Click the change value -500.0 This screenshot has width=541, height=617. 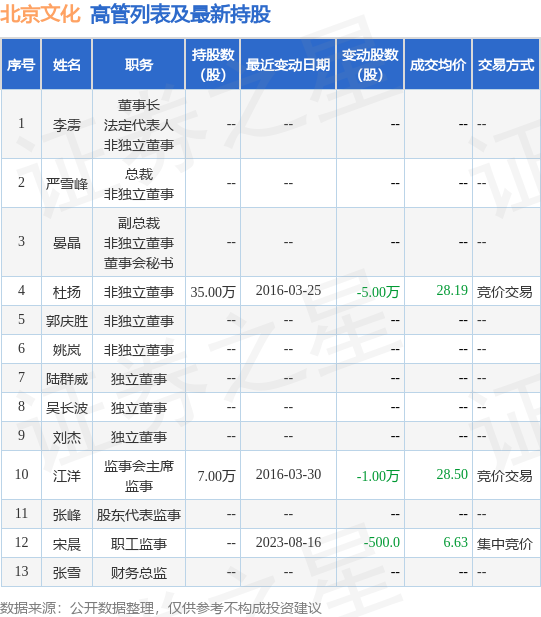(x=381, y=543)
